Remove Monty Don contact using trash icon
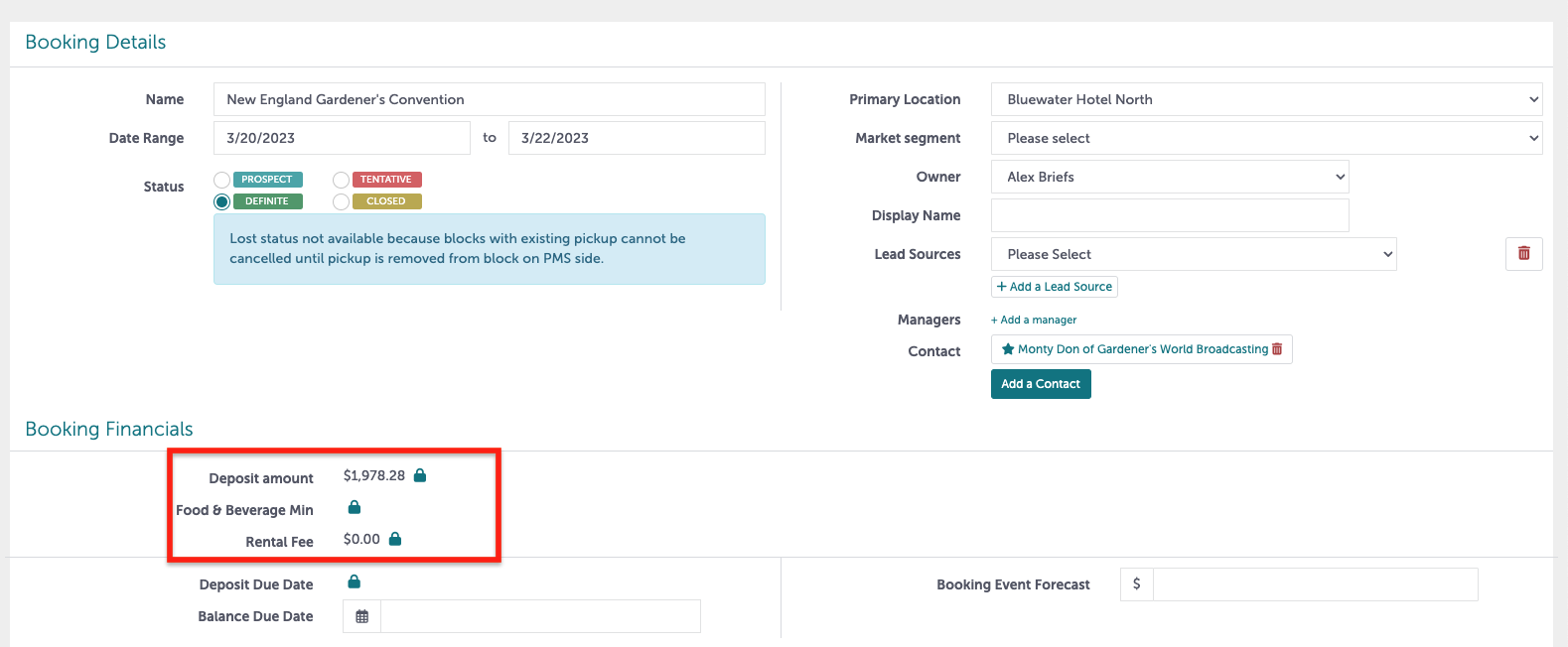 coord(1277,349)
